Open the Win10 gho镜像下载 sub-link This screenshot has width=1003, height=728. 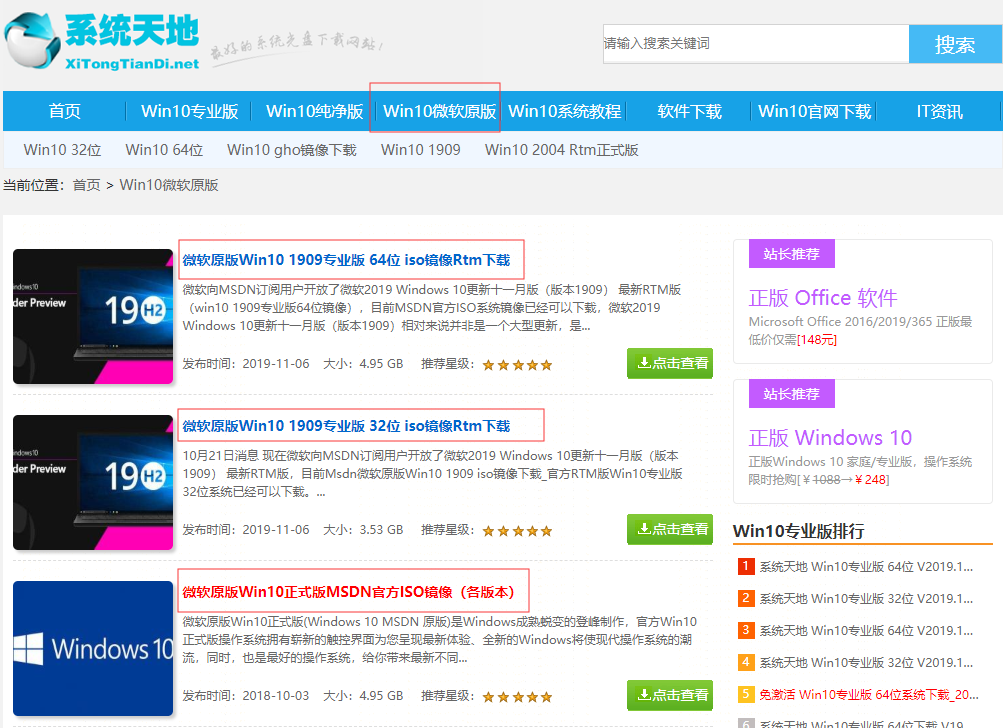click(x=292, y=150)
